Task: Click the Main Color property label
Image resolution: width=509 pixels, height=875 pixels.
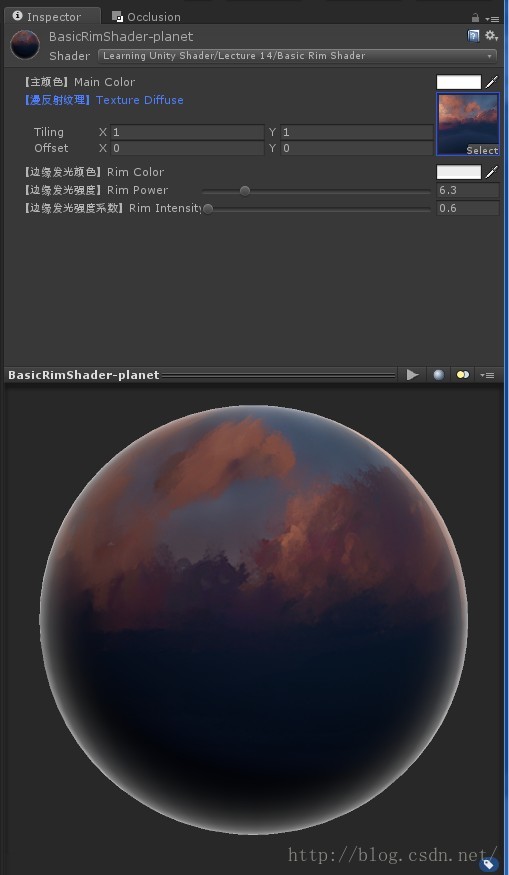Action: coord(79,82)
